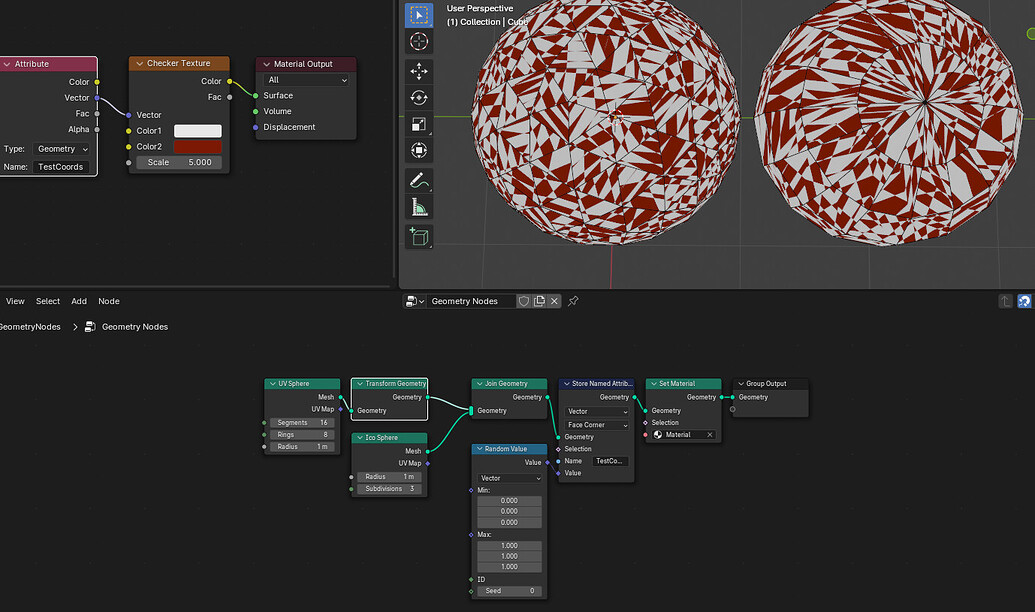Collapse the Material Output node
This screenshot has width=1035, height=612.
pos(266,64)
